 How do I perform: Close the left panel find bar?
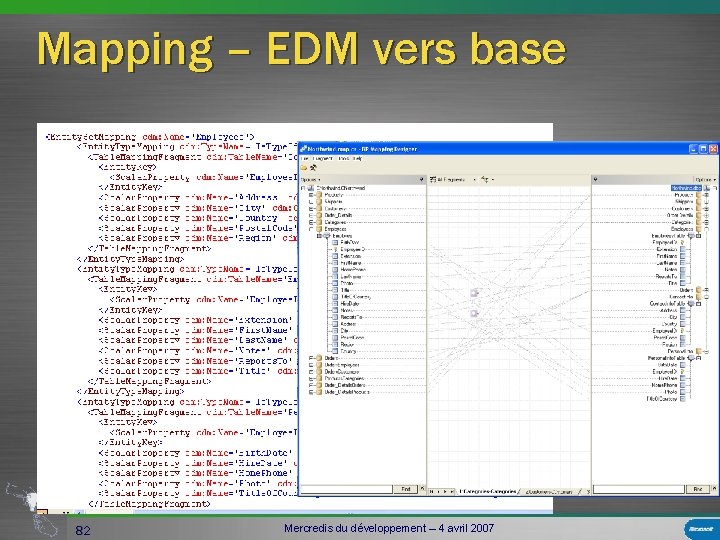click(422, 489)
